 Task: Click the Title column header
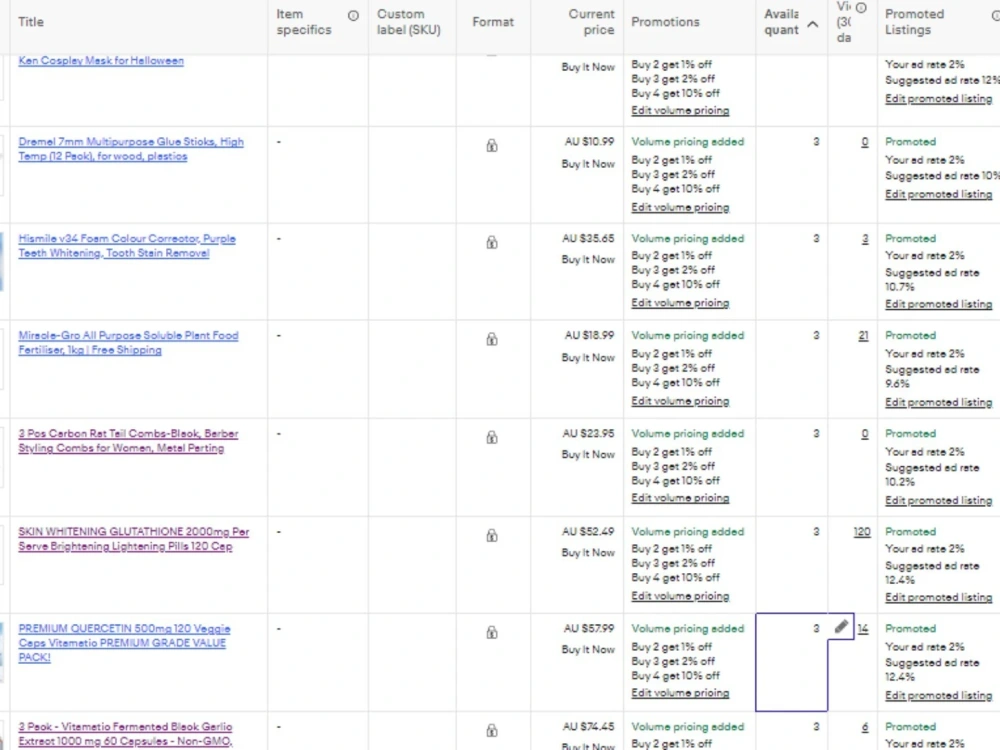(31, 22)
